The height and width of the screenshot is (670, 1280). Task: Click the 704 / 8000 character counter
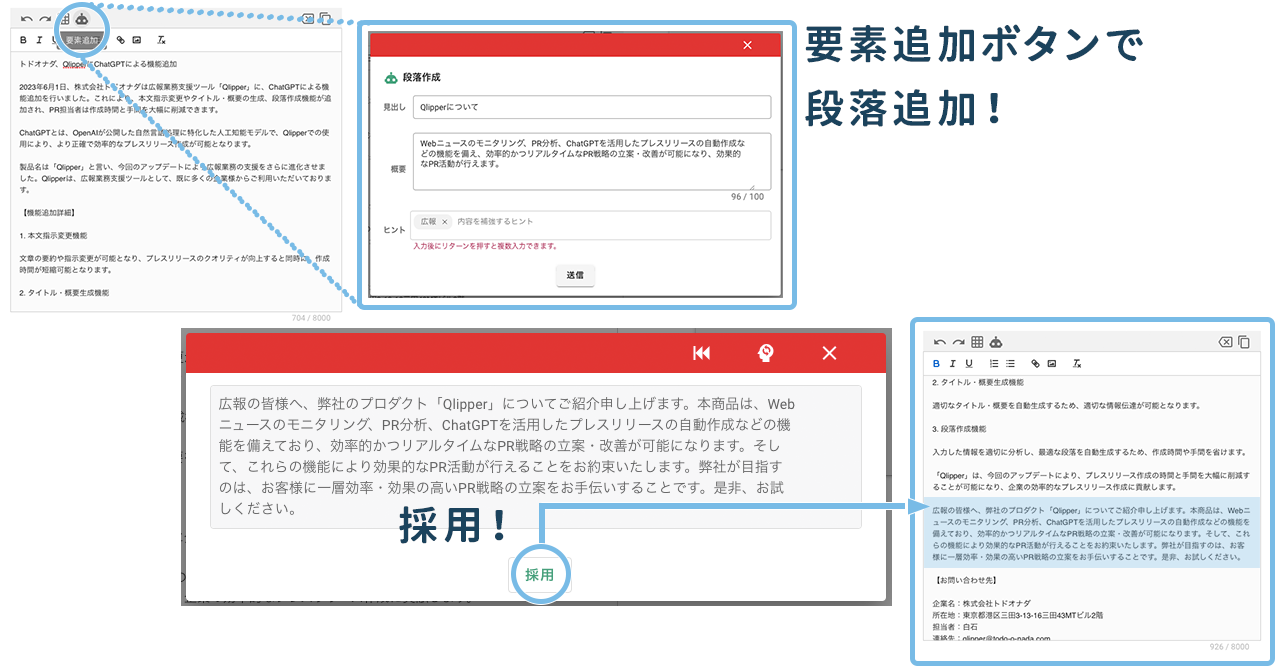point(313,318)
